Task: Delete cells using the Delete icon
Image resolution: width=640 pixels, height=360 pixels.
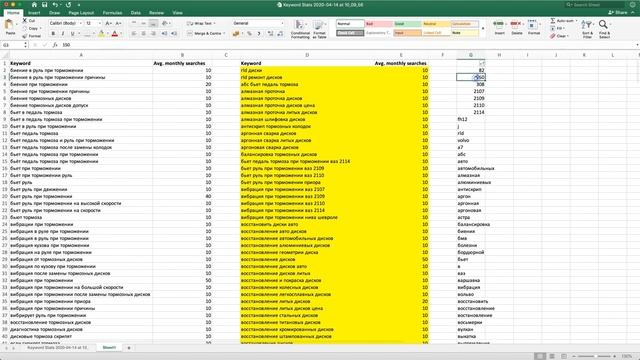Action: (516, 28)
